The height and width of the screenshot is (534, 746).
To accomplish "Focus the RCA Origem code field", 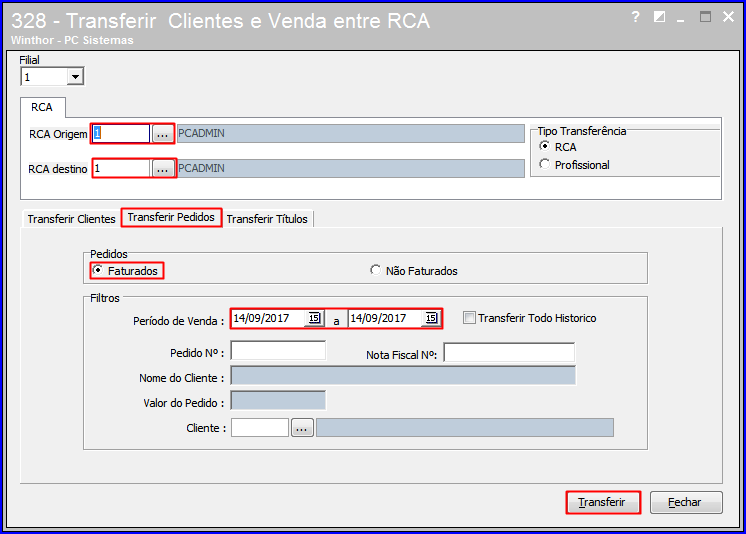I will tap(121, 134).
